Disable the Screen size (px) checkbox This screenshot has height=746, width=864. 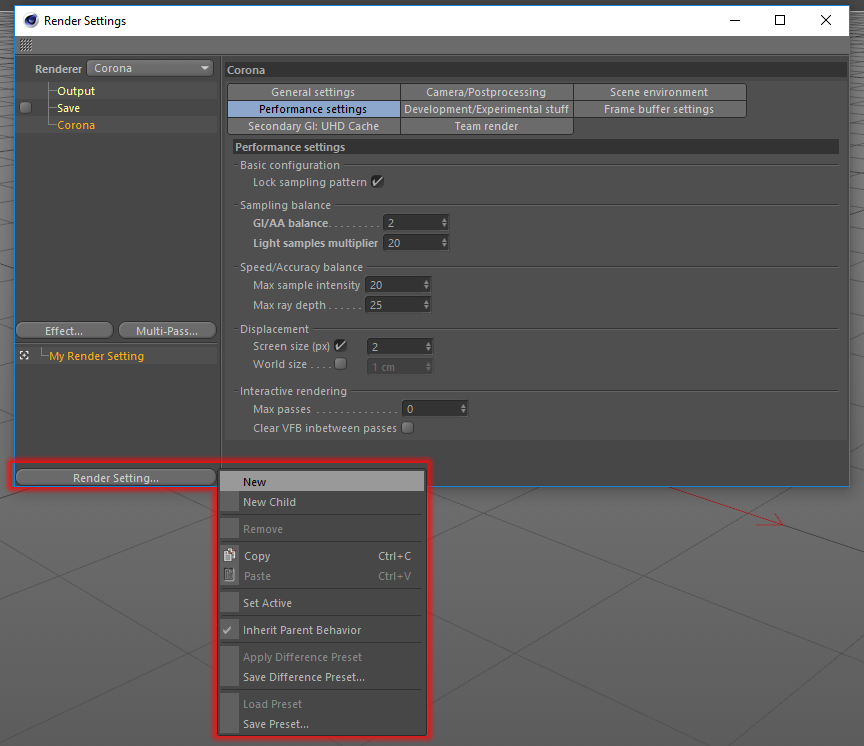[341, 345]
